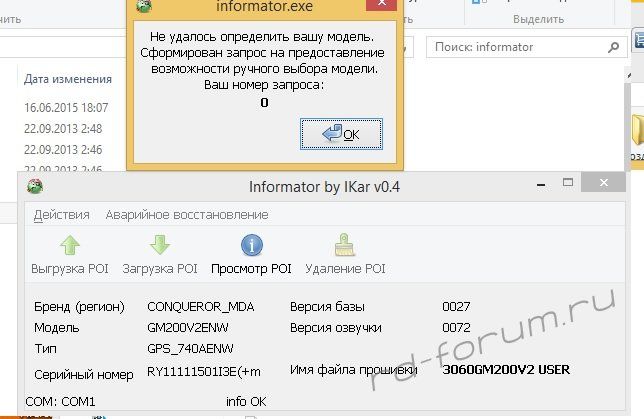Click the Удаление POI brush icon

(344, 245)
